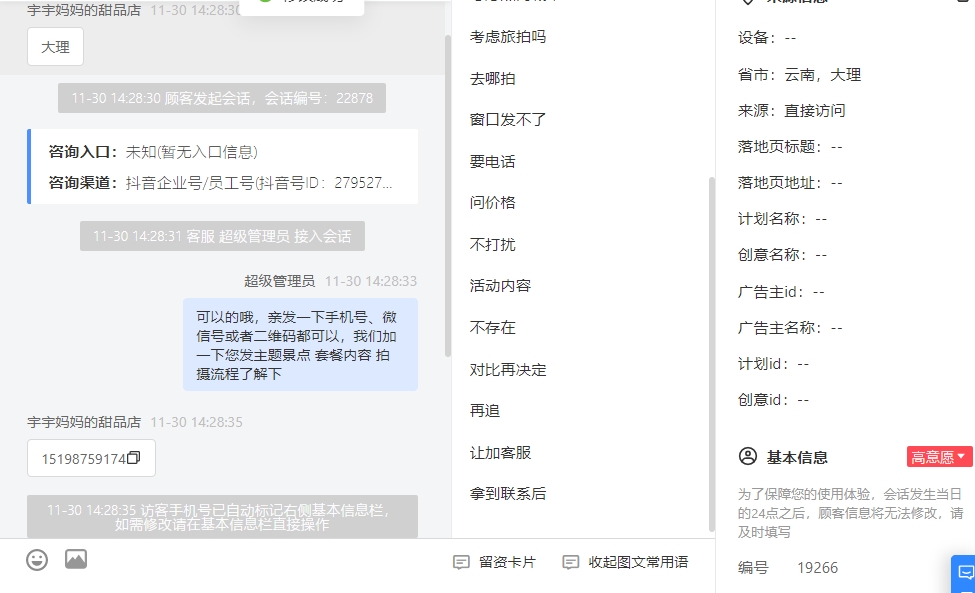Click the 基本信息 section heading
This screenshot has height=593, width=975.
point(797,457)
